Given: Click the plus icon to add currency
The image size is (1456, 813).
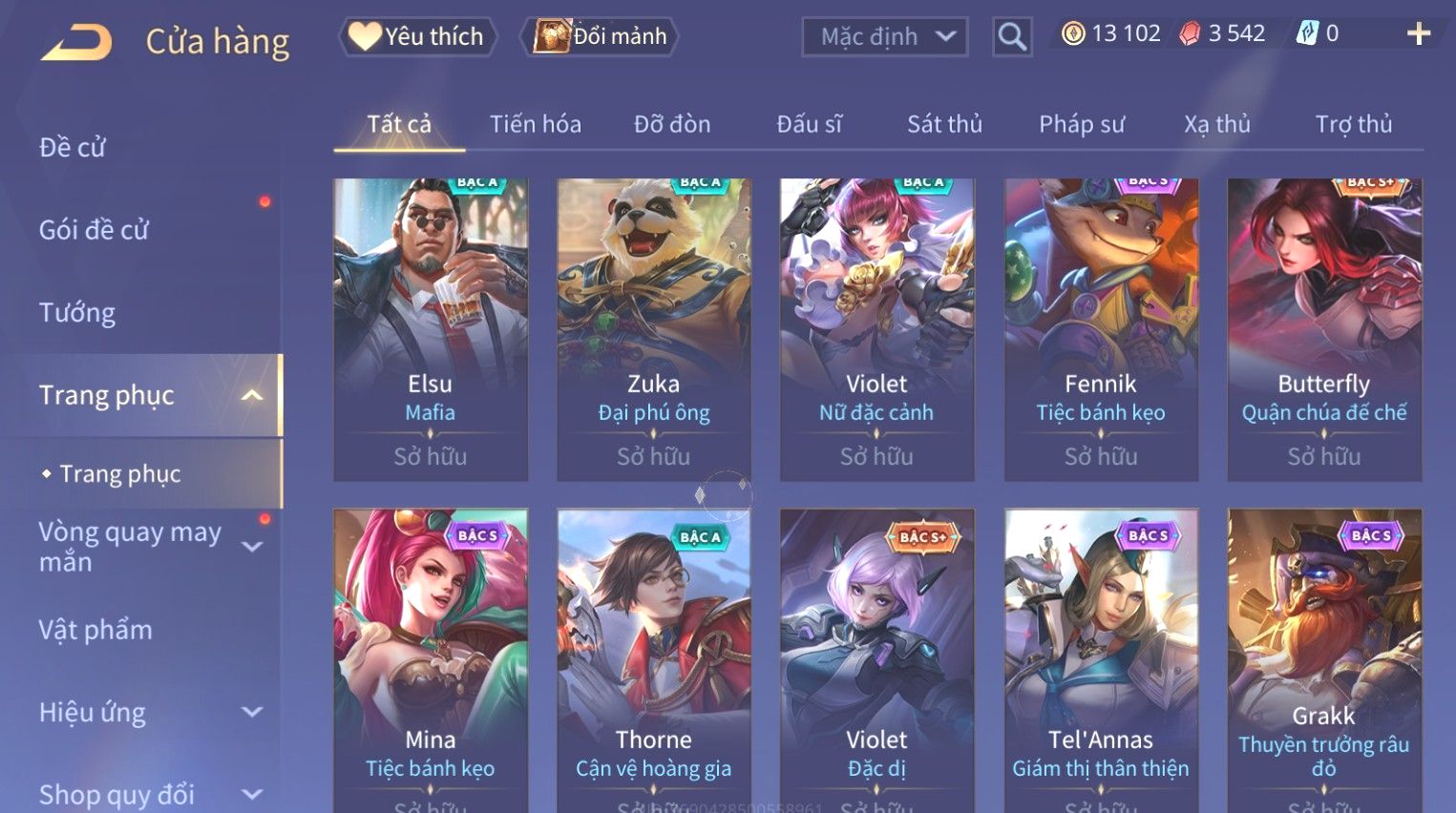Looking at the screenshot, I should tap(1419, 34).
